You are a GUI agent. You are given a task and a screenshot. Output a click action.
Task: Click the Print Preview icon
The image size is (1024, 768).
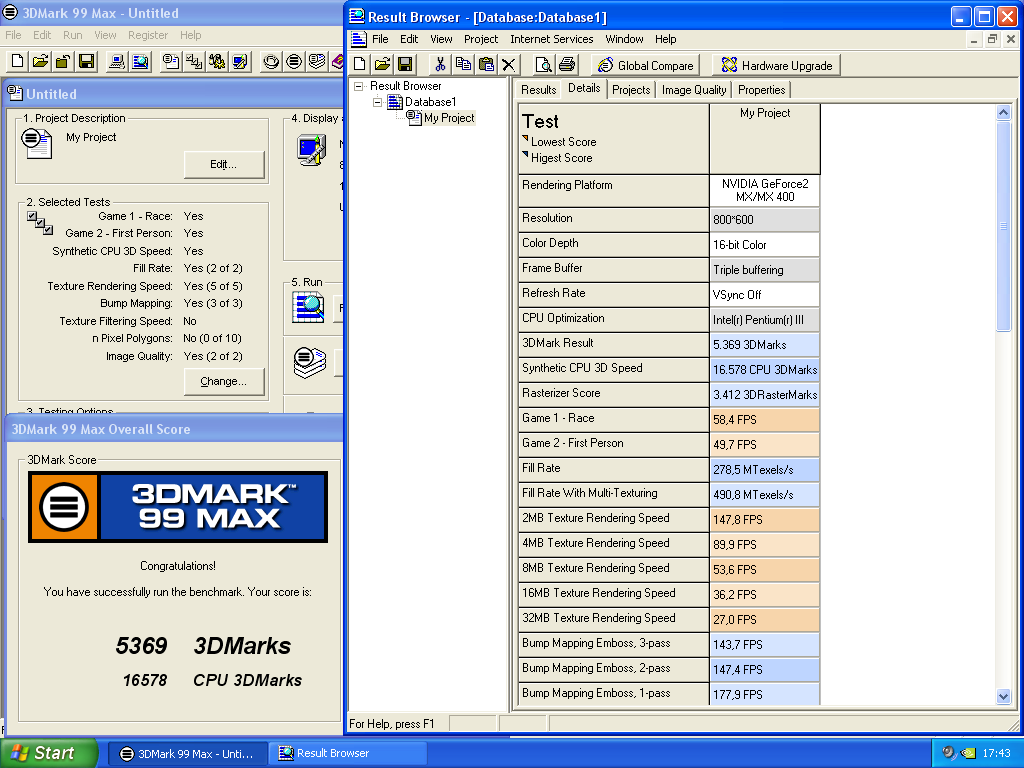click(543, 64)
